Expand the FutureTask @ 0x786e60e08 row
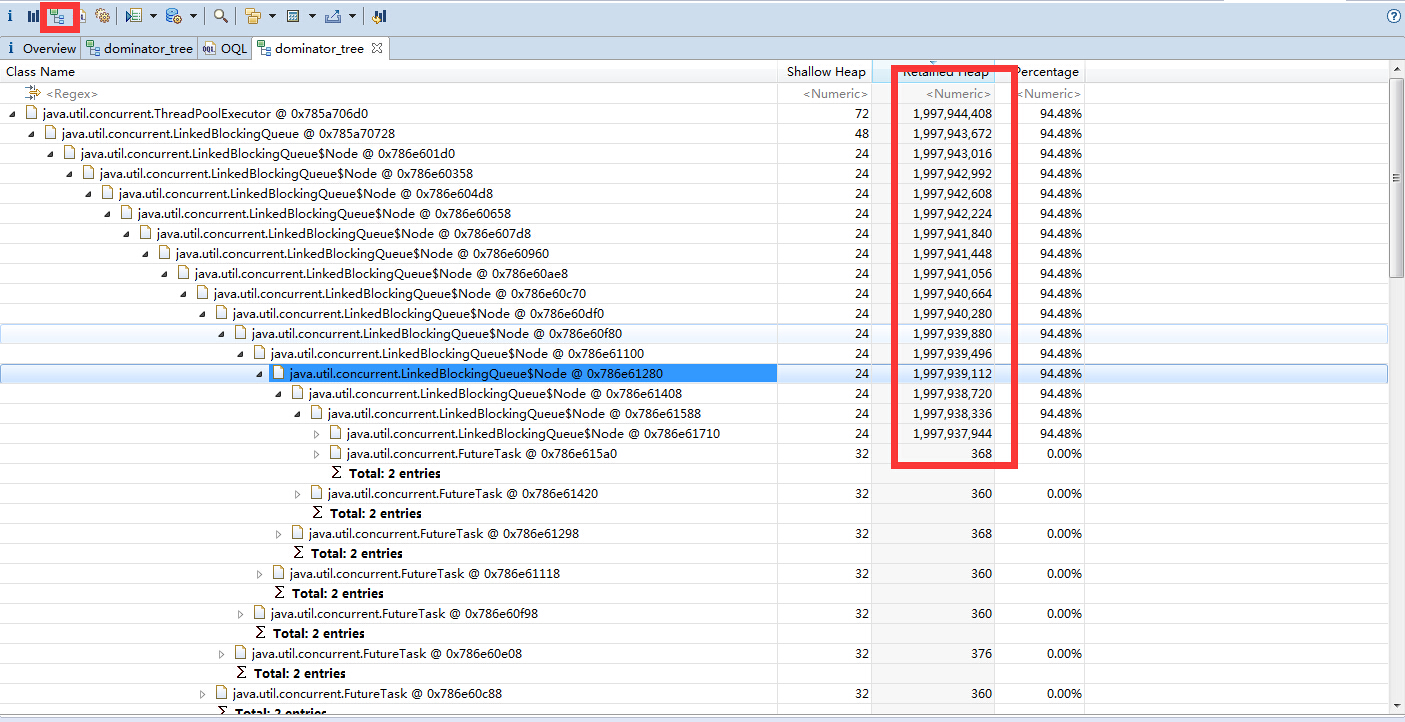Screen dimensions: 1405x722 (x=221, y=654)
